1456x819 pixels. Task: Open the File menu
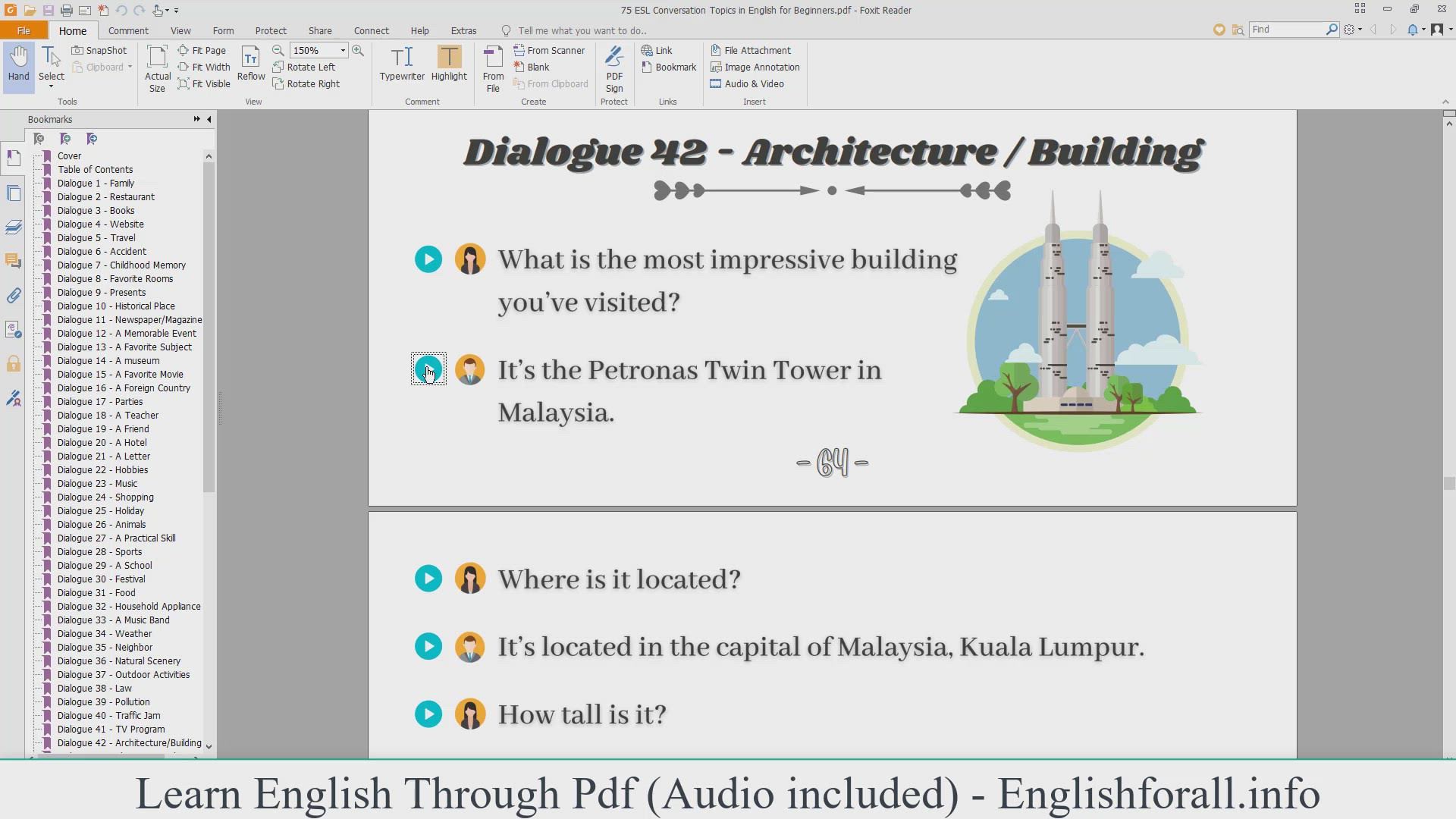coord(24,30)
